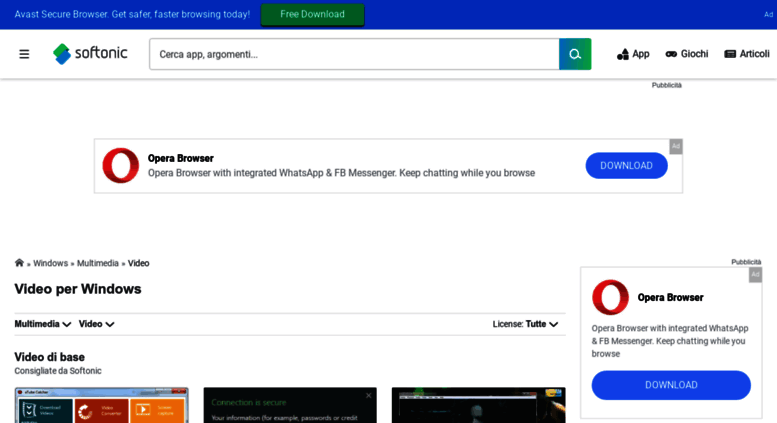Screen dimensions: 777x423
Task: Click the home icon in breadcrumb
Action: click(19, 263)
